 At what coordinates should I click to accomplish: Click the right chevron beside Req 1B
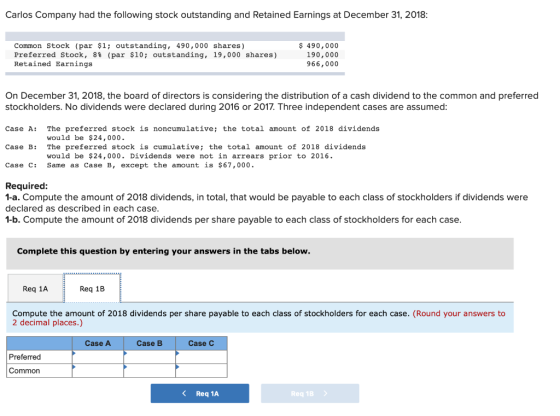coord(325,394)
